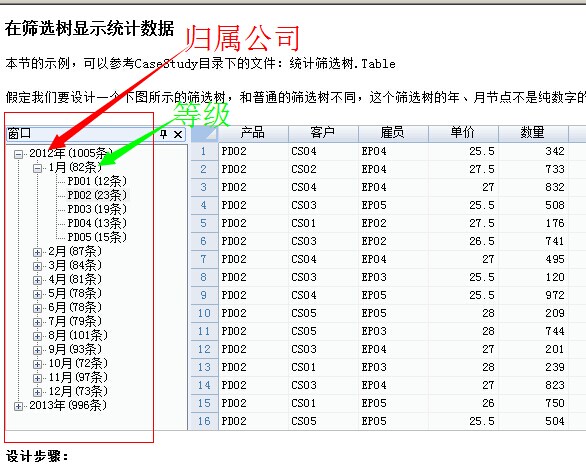Click 数量 cell 495 in row 7
This screenshot has width=586, height=468.
point(533,259)
